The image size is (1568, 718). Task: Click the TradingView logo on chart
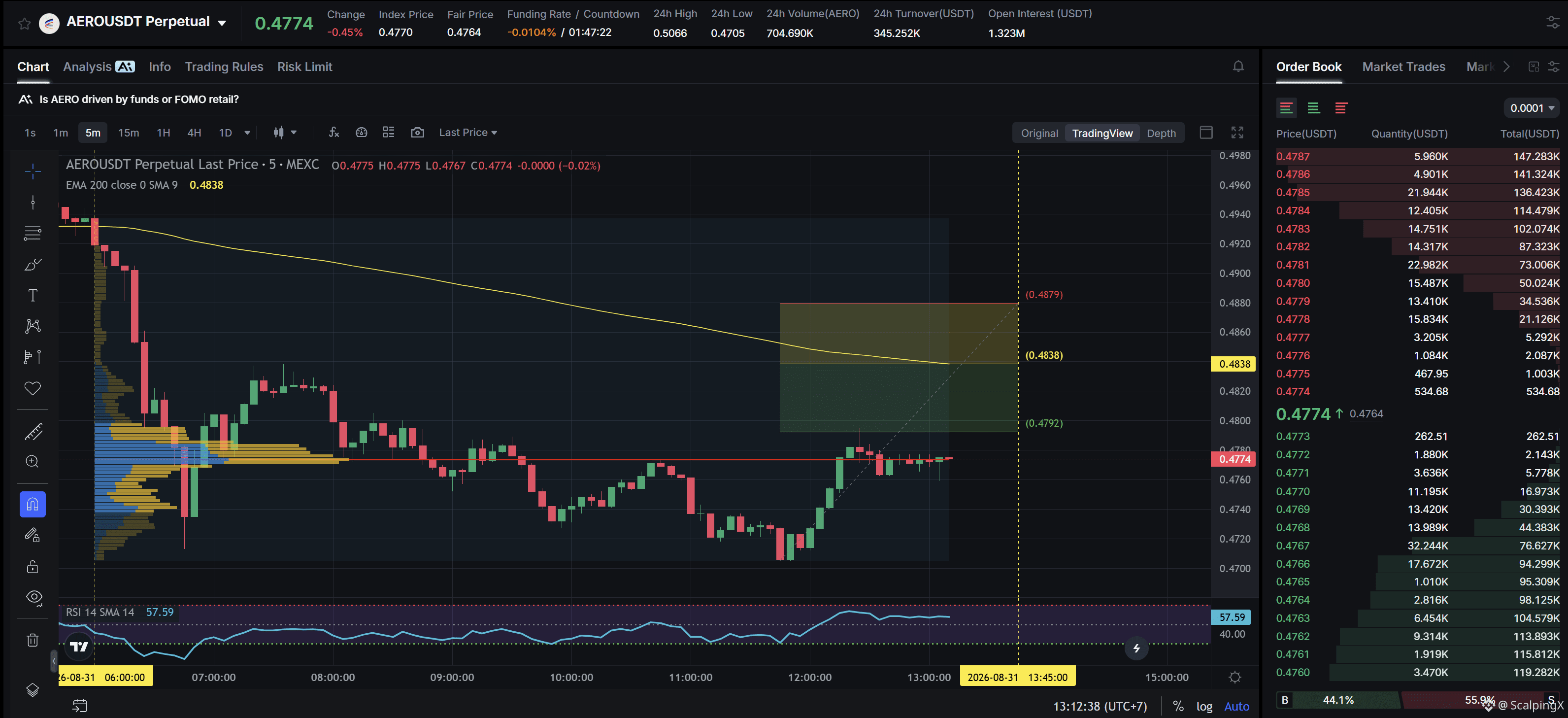tap(78, 646)
